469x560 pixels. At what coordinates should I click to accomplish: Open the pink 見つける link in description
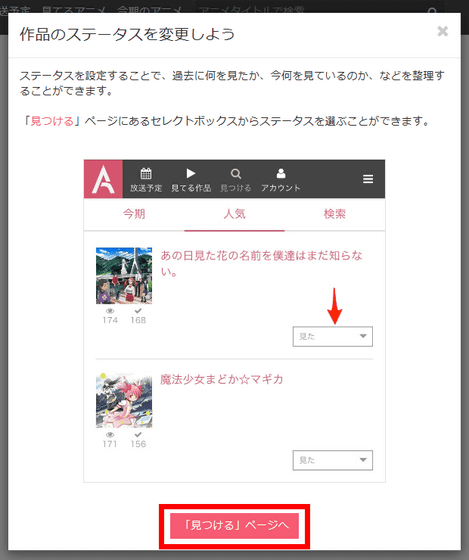(52, 121)
